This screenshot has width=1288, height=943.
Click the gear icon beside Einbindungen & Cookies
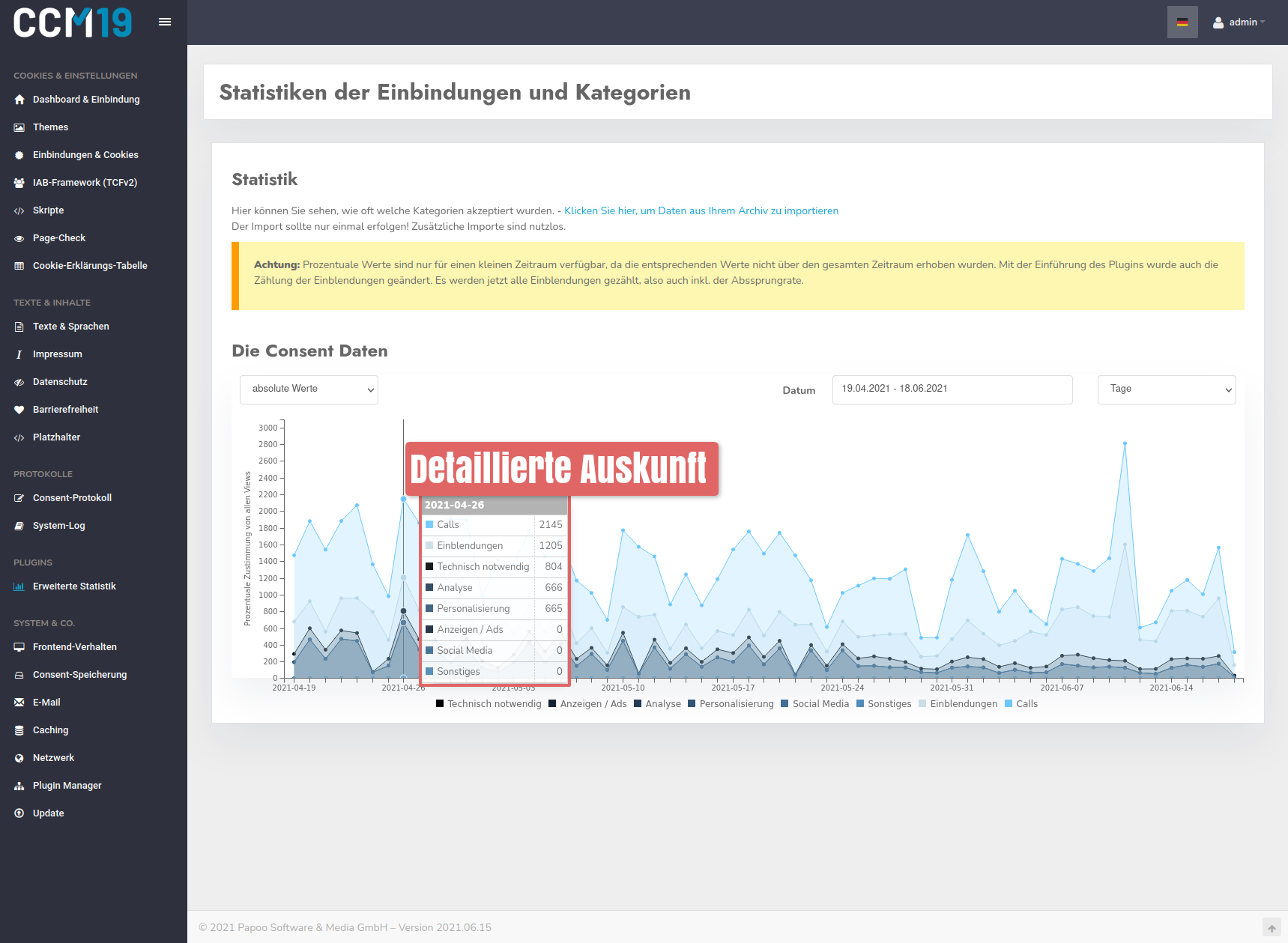tap(19, 155)
